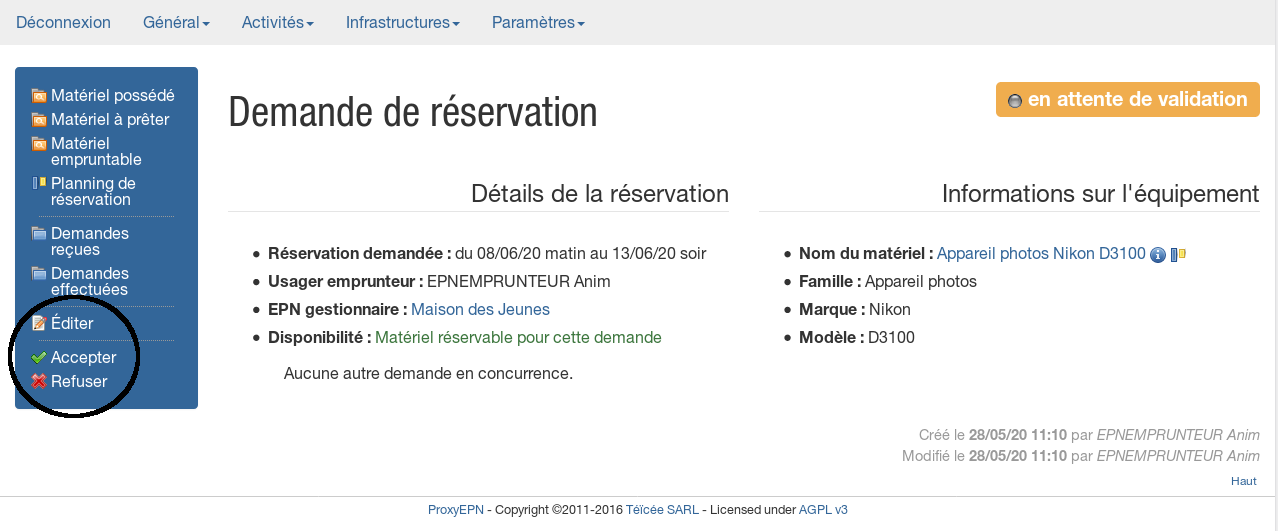Click the Planning de réservation sidebar icon
Viewport: 1278px width, 531px height.
coord(39,183)
